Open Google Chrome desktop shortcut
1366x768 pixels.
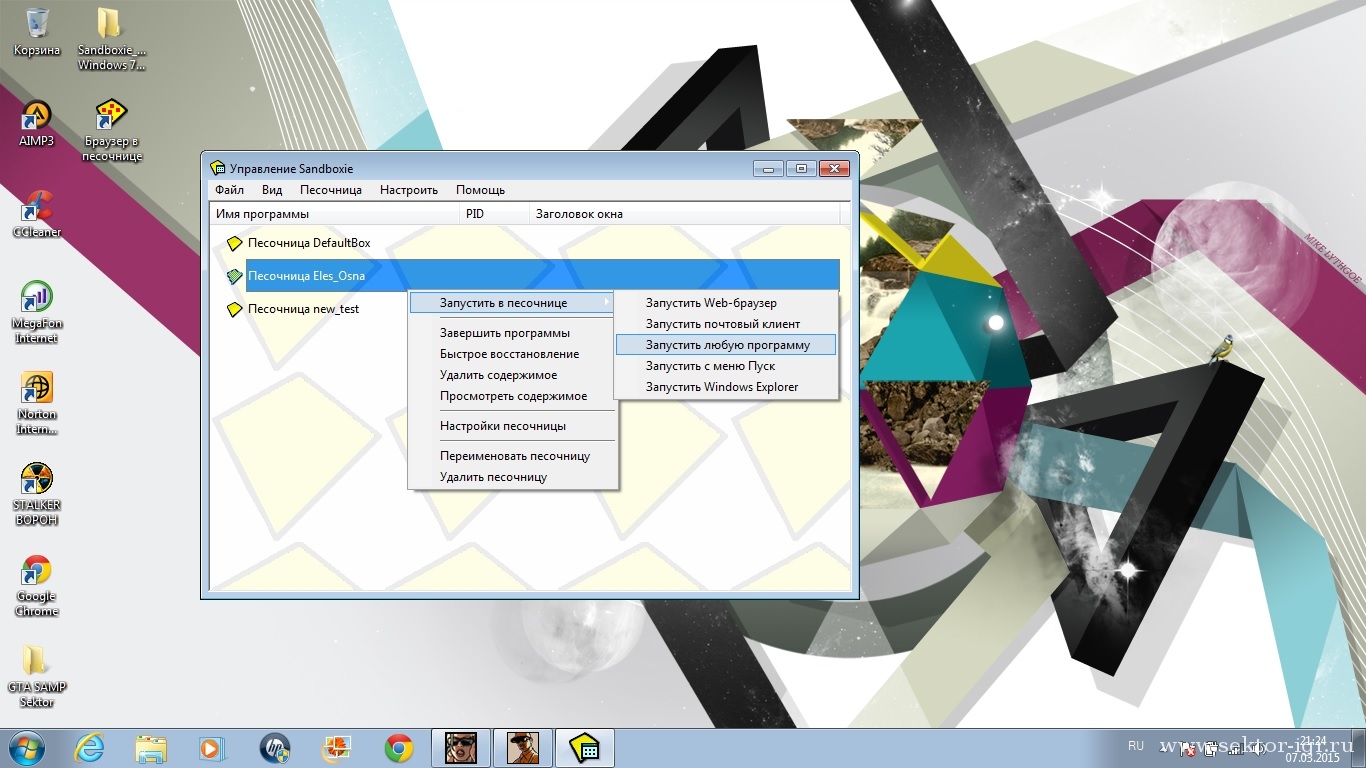[37, 585]
